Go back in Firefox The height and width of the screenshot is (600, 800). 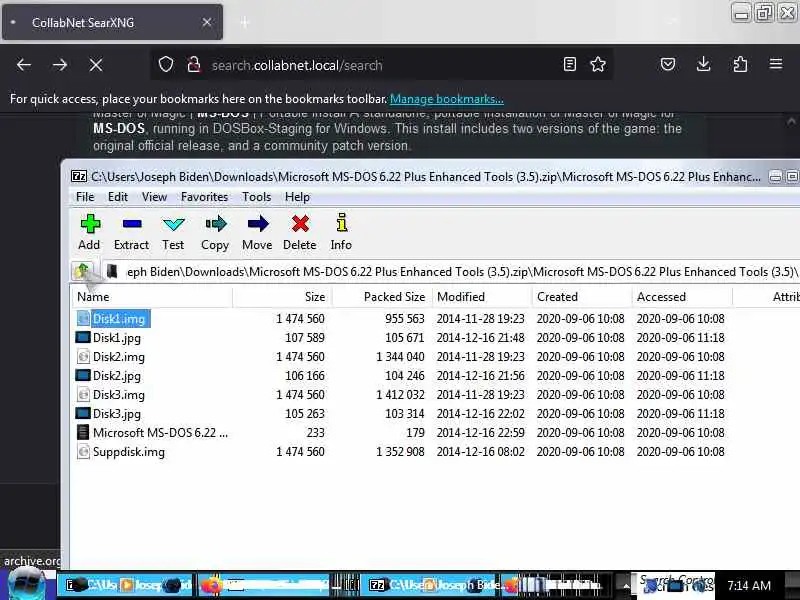[24, 65]
